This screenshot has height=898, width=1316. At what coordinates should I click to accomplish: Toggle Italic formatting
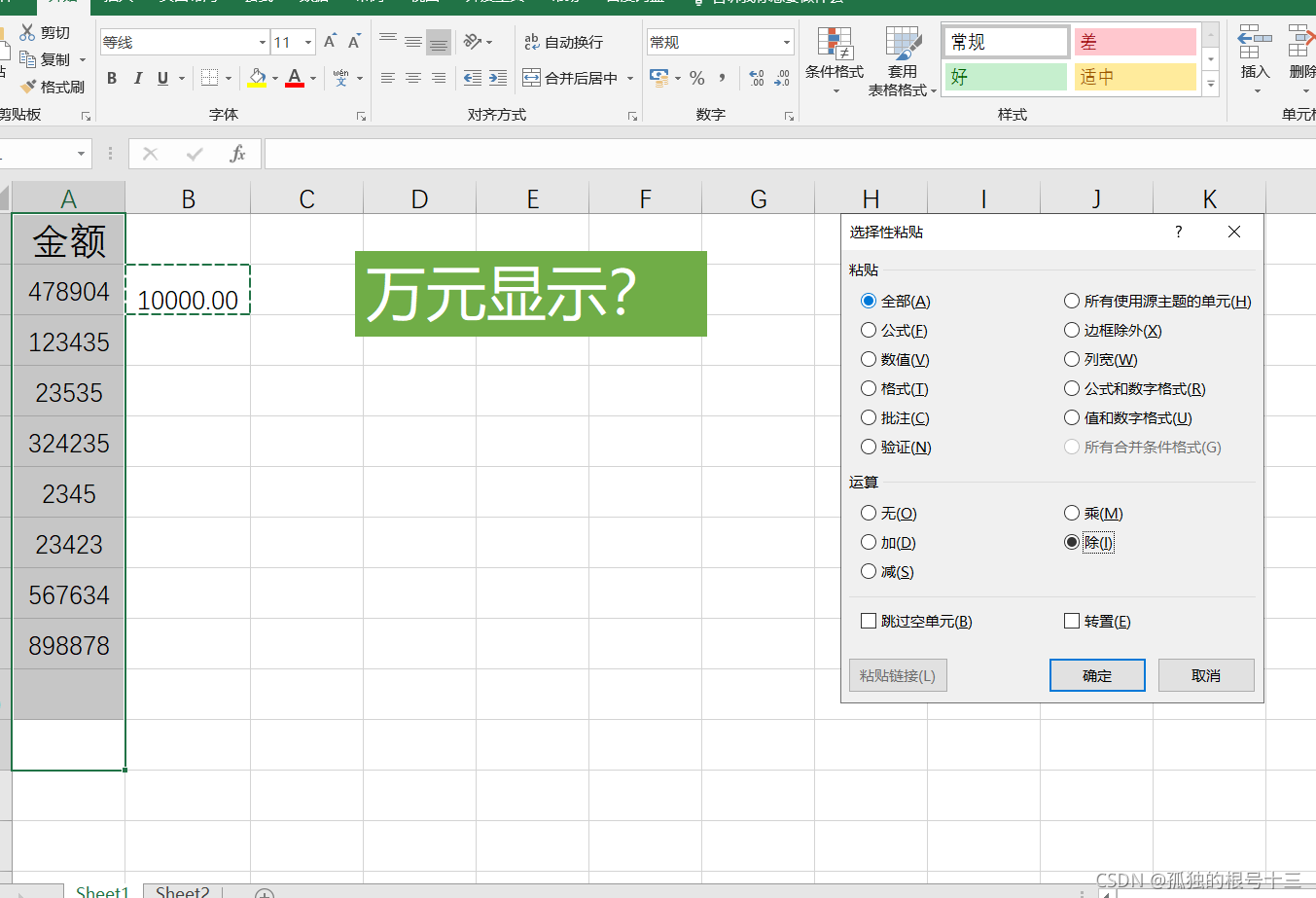(x=137, y=78)
